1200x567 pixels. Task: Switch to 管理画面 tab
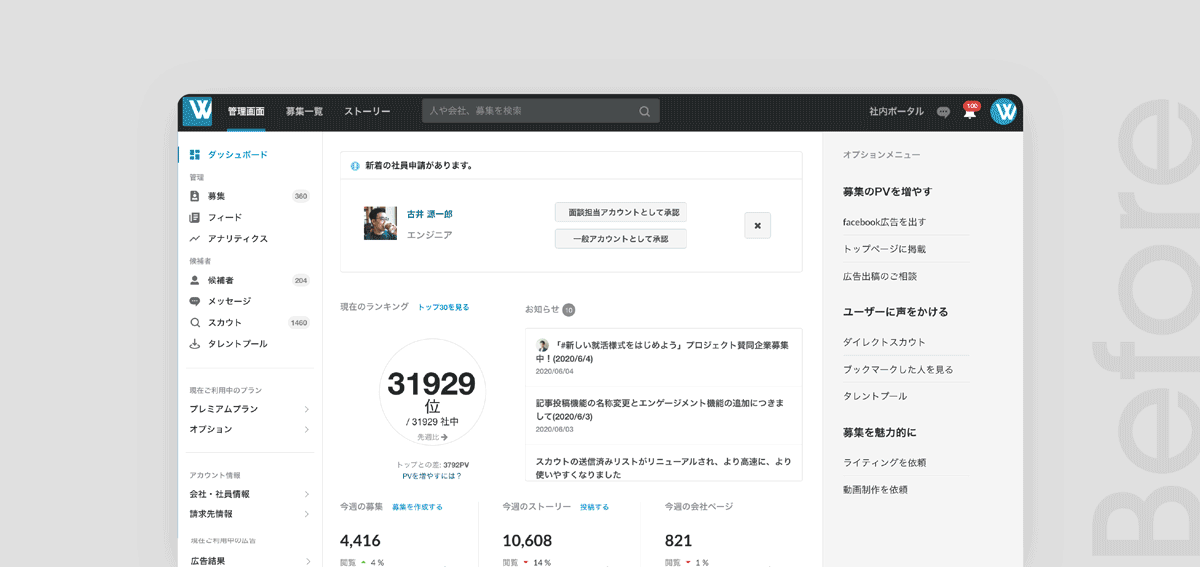click(246, 111)
